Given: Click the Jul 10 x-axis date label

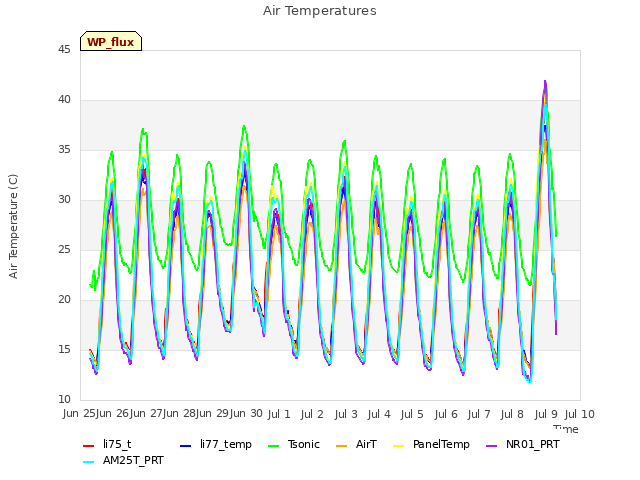Looking at the screenshot, I should point(580,414).
